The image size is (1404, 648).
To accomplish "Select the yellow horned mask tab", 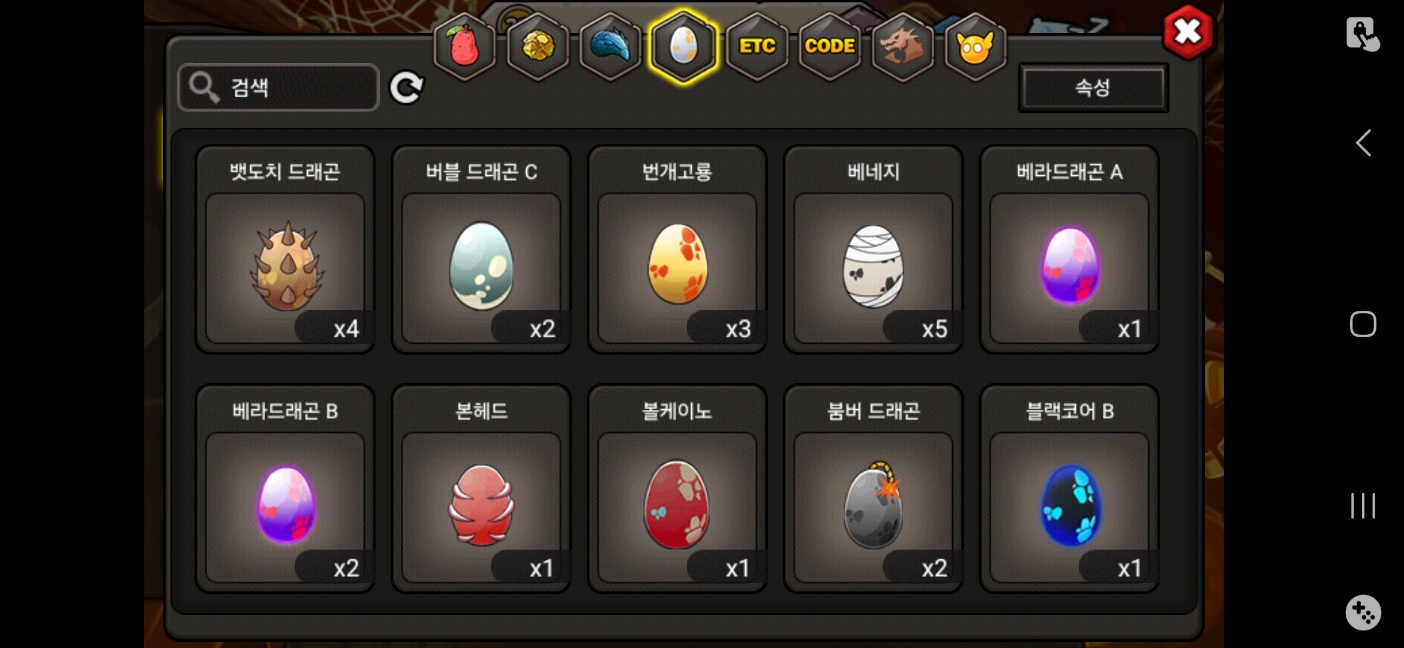I will tap(975, 46).
